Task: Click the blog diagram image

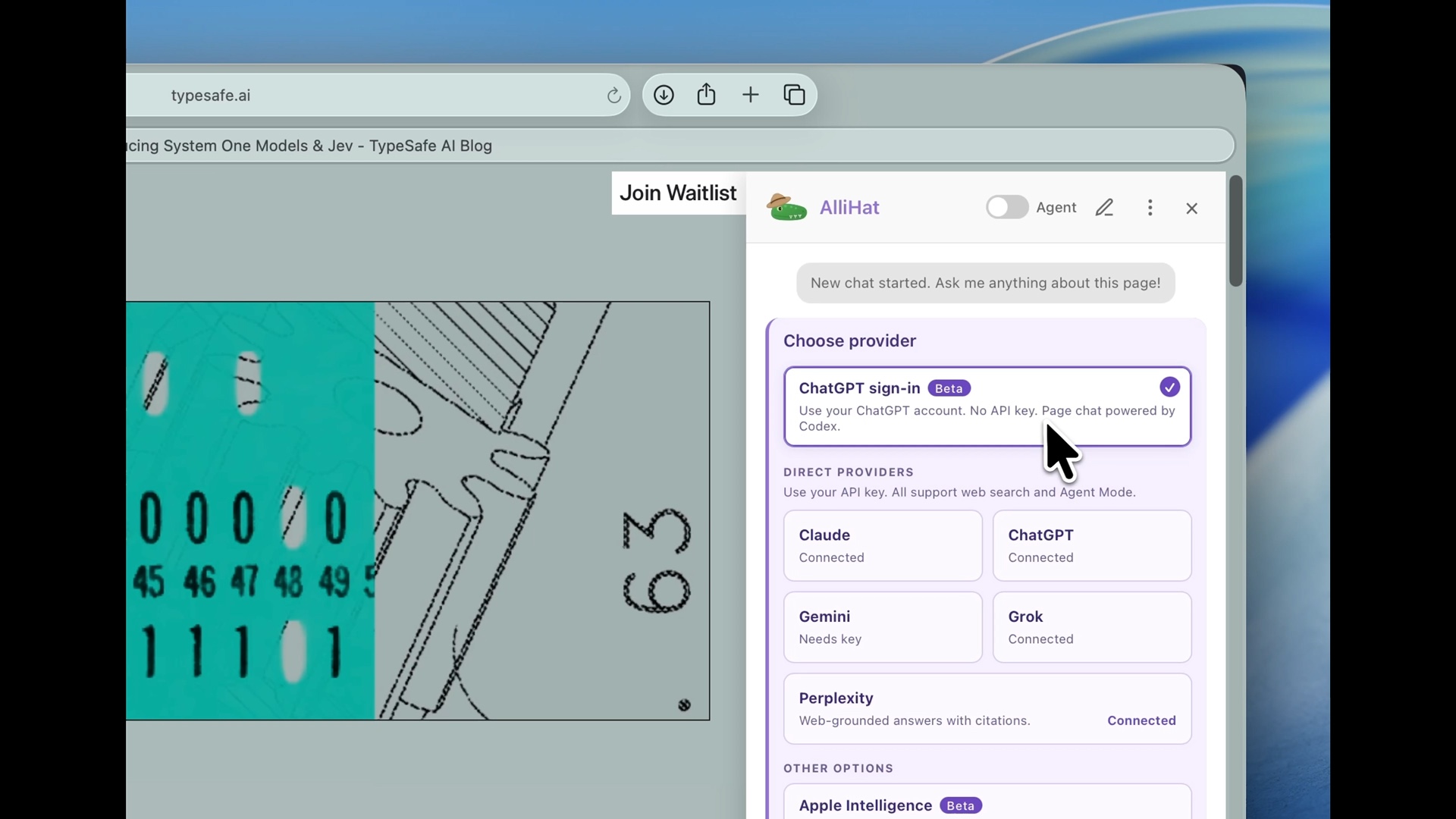Action: [418, 511]
